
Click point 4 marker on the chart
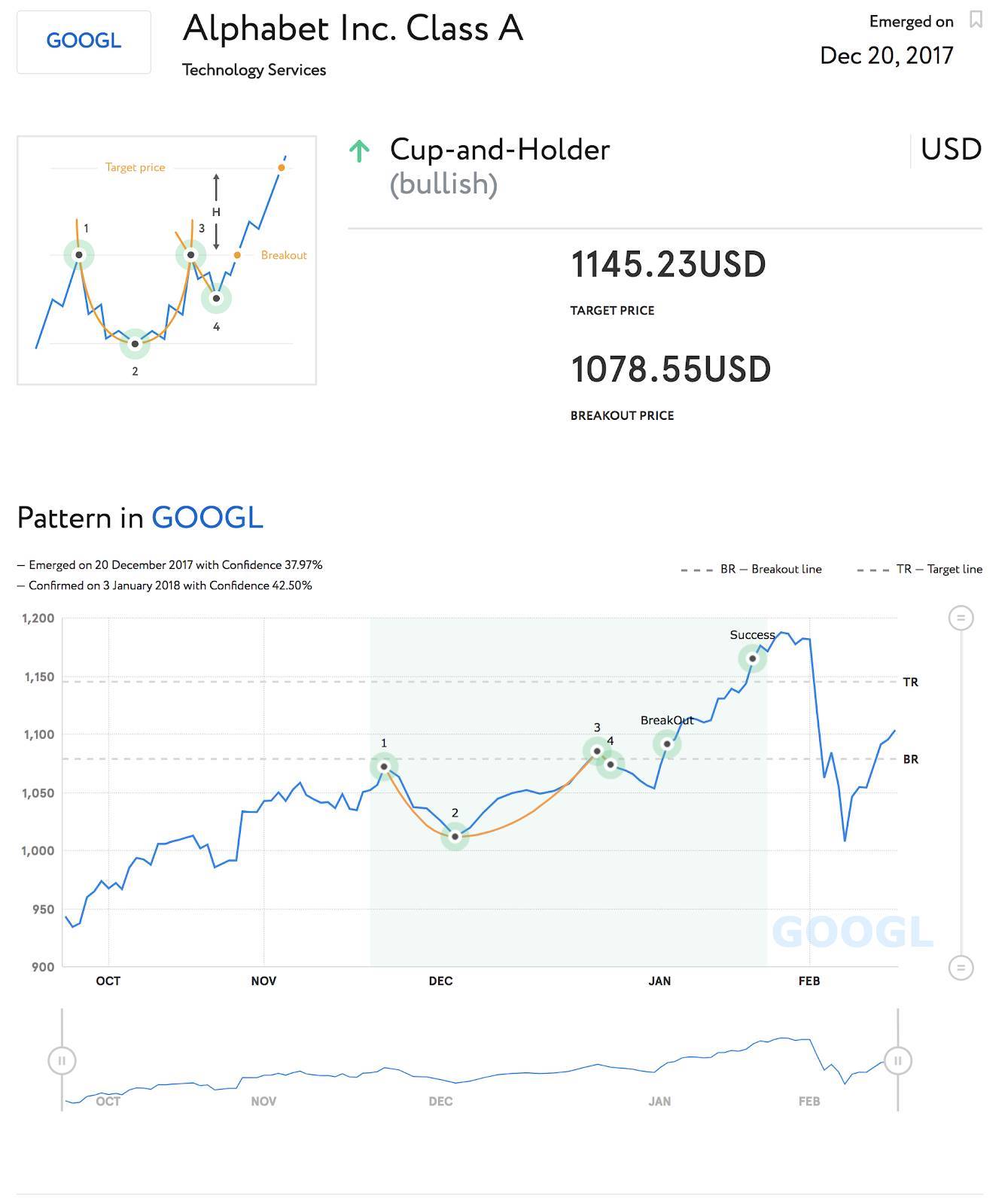pos(611,765)
